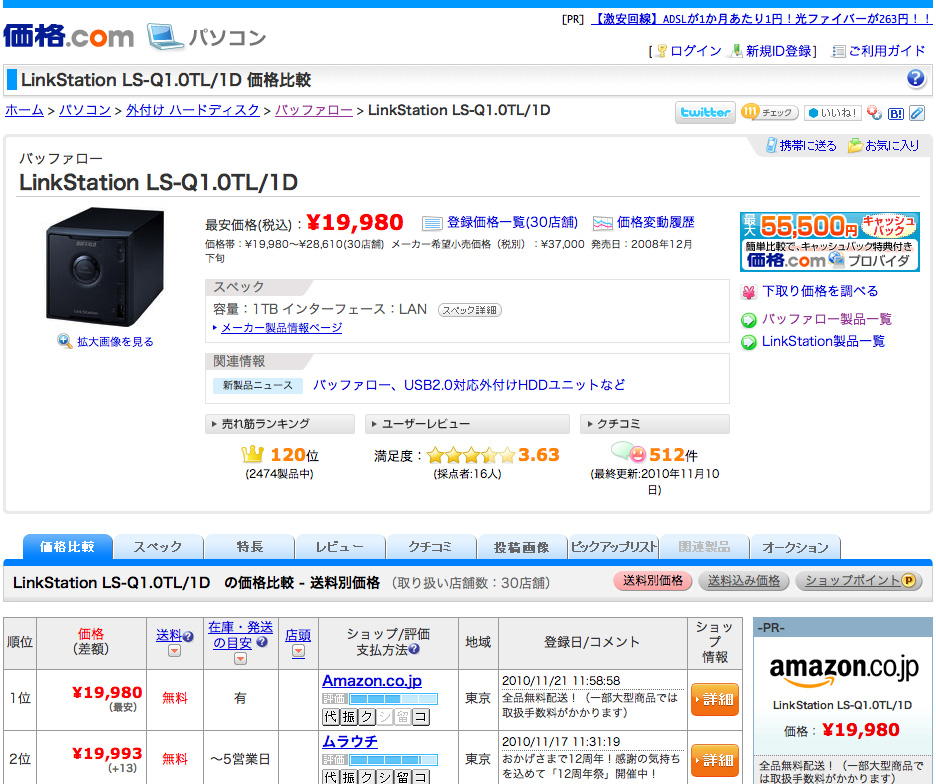Click 詳細 button in the Amazon.co.jp row
The width and height of the screenshot is (936, 784).
coord(715,699)
